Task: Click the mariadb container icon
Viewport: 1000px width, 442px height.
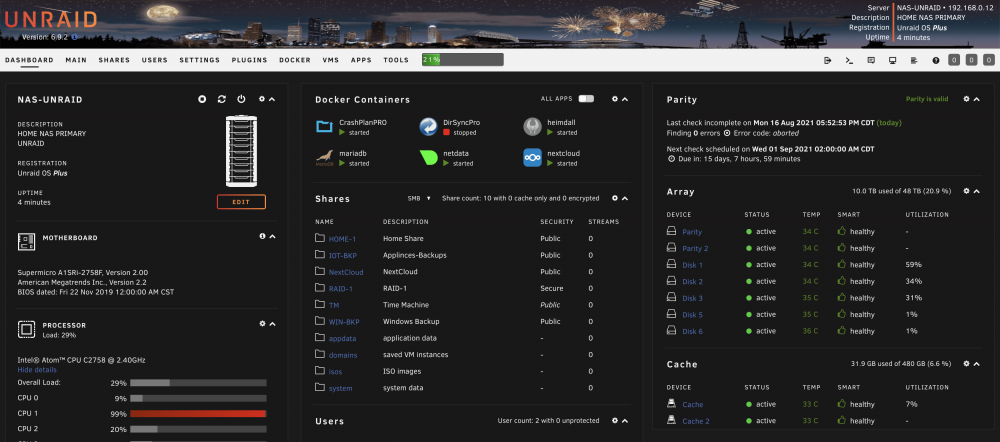Action: point(325,158)
